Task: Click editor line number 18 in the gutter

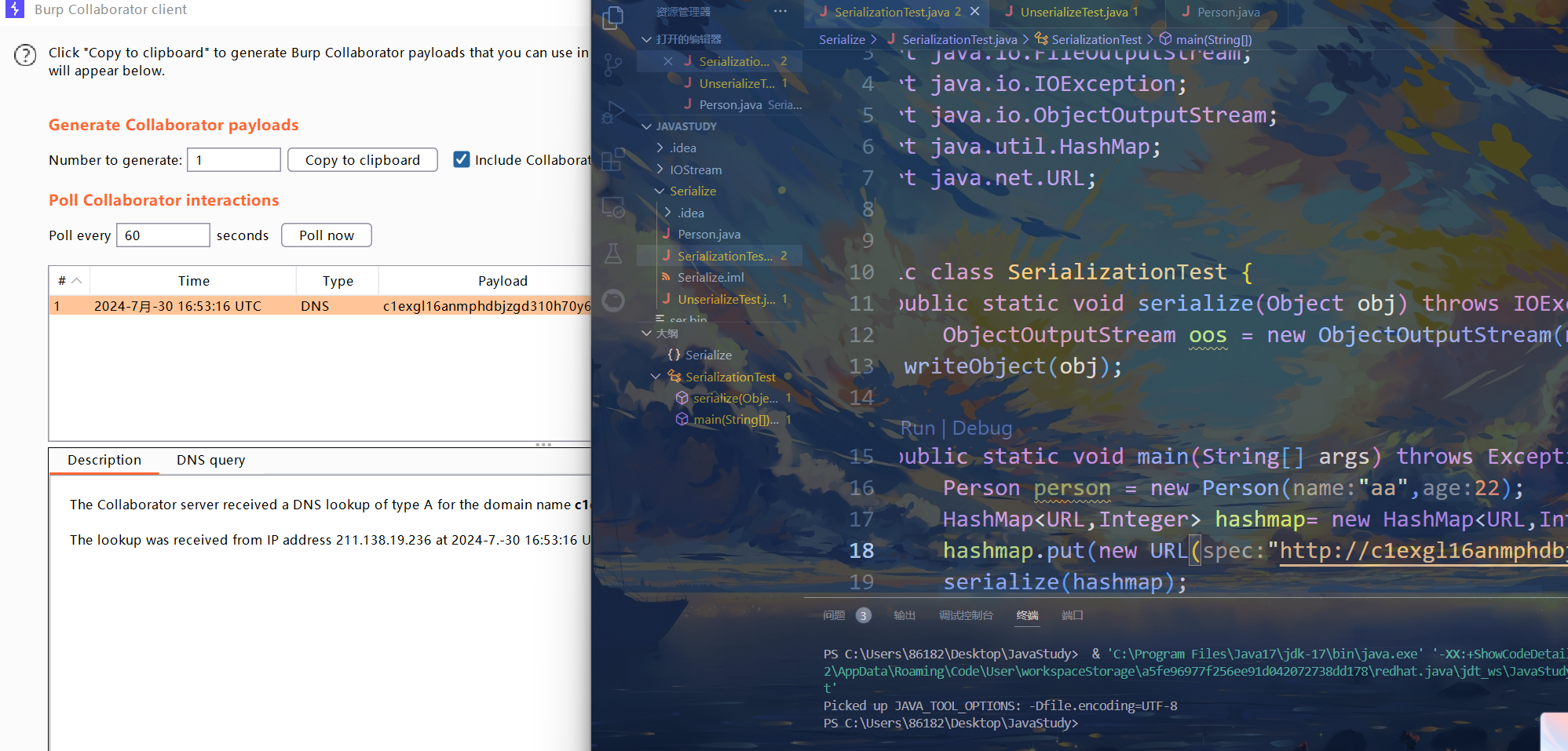Action: click(x=861, y=550)
